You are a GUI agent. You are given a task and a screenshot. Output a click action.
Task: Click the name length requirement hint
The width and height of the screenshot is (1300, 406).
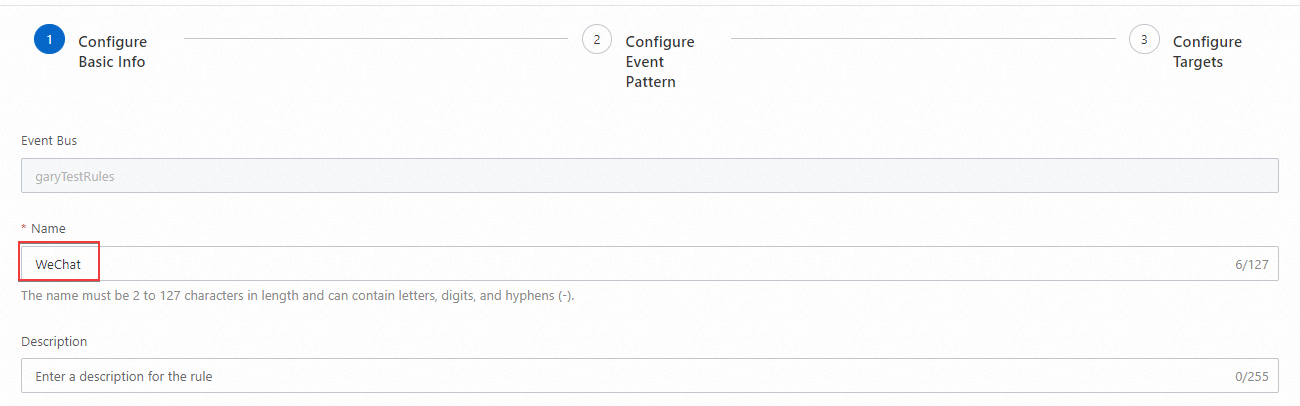pos(297,296)
